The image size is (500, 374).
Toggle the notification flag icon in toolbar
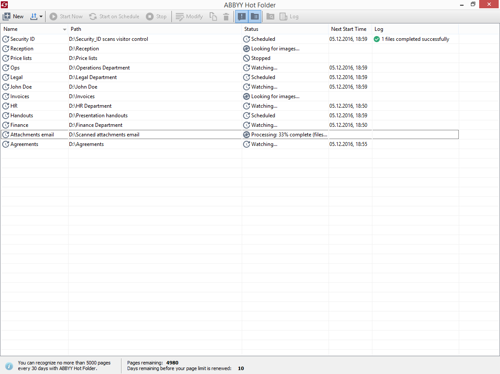click(x=242, y=16)
